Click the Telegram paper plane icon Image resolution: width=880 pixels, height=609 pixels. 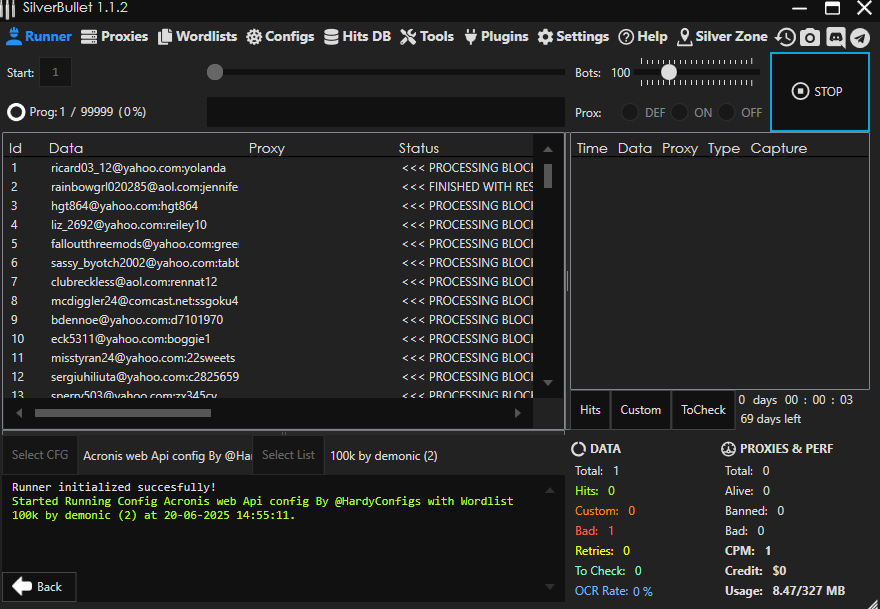click(859, 38)
